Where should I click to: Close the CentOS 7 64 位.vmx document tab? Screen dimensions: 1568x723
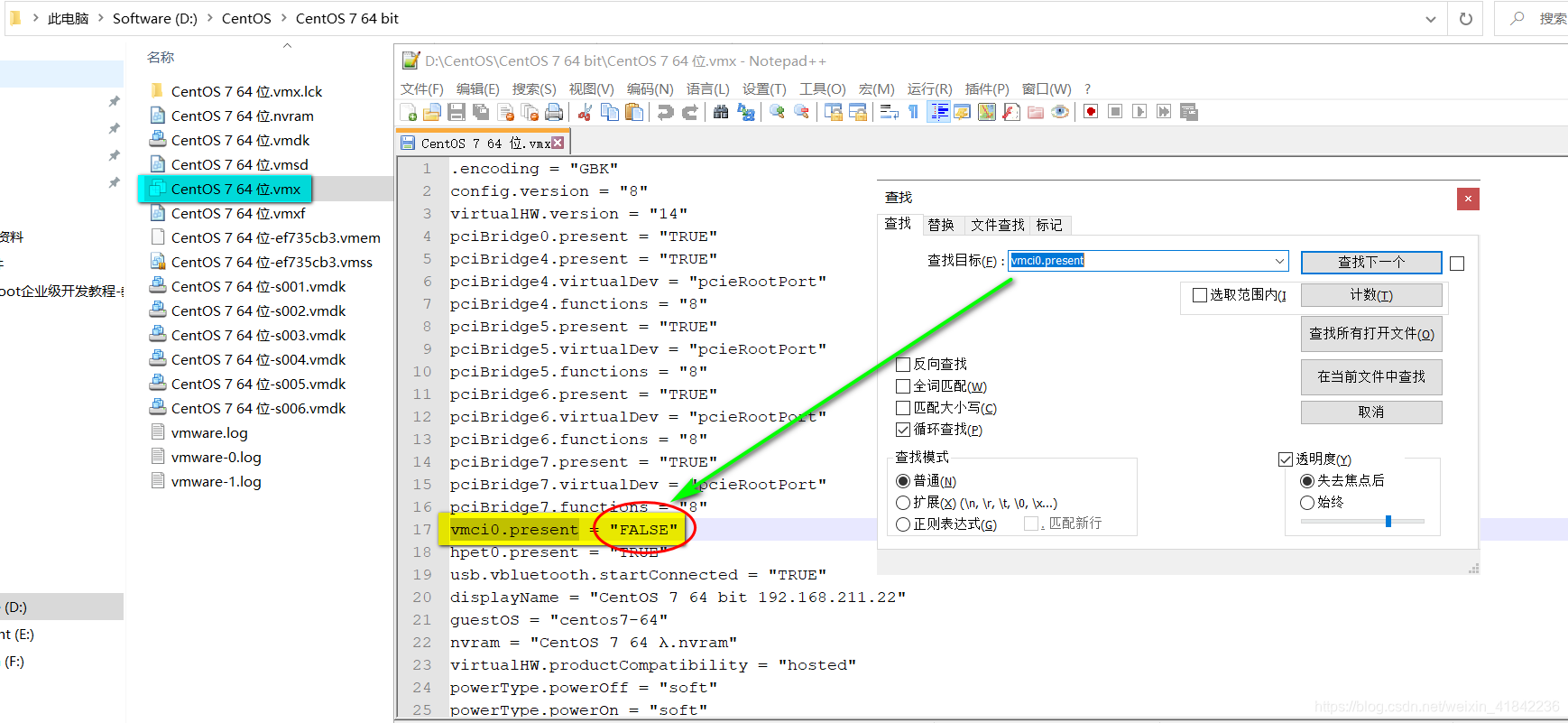[558, 143]
